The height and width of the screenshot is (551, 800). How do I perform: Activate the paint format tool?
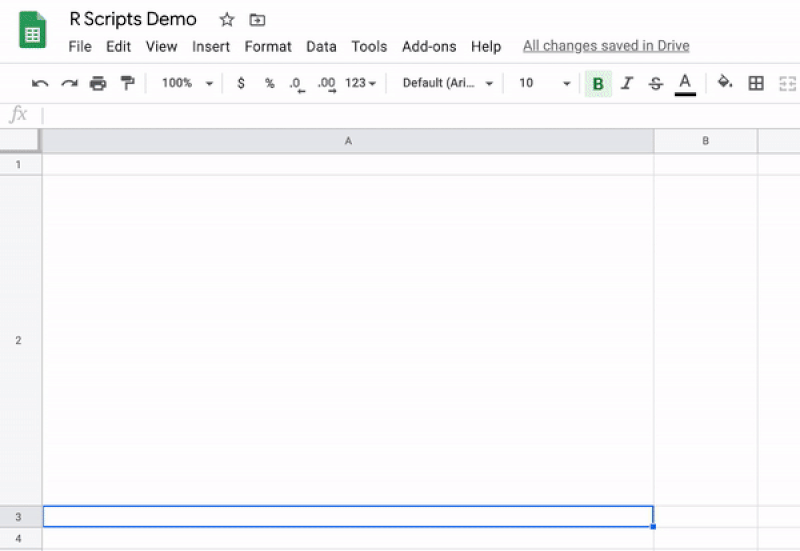(127, 83)
